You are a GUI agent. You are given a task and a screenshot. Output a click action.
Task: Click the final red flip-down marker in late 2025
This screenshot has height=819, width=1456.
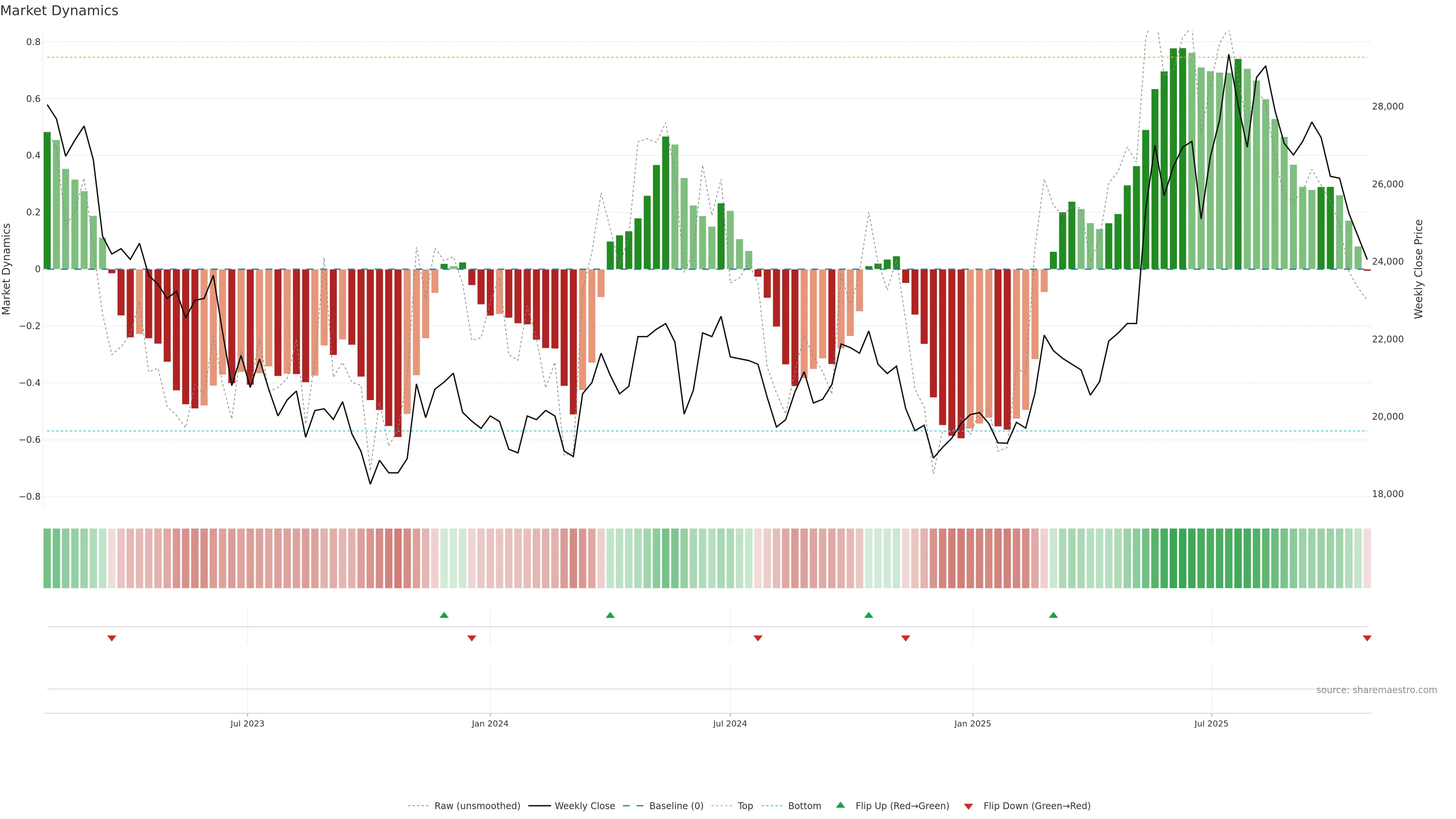[1367, 638]
